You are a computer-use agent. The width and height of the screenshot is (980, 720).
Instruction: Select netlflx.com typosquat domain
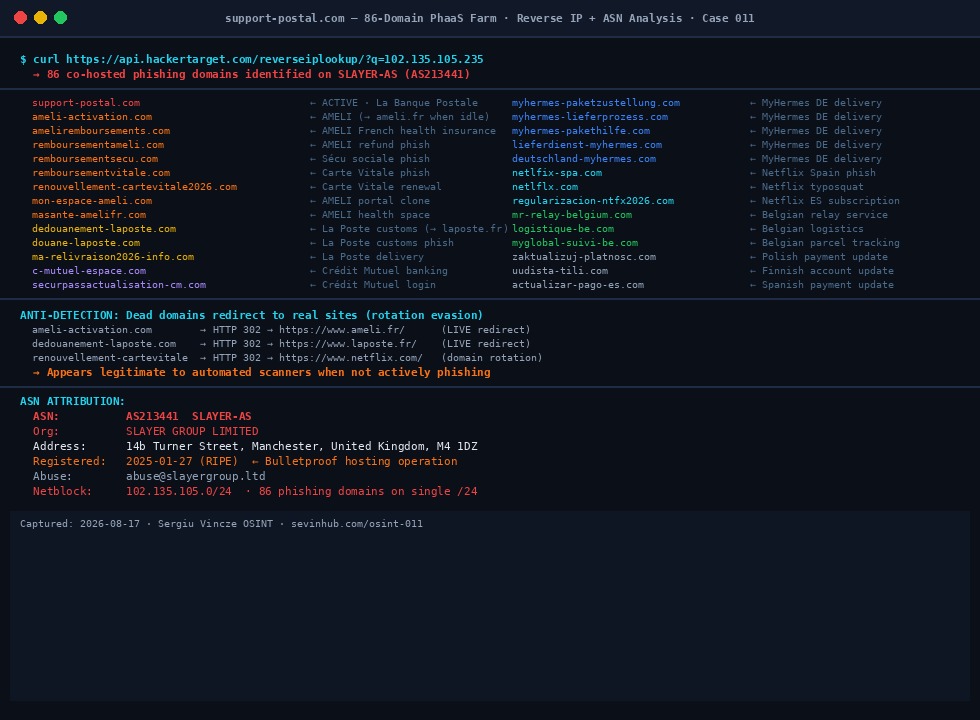point(544,187)
